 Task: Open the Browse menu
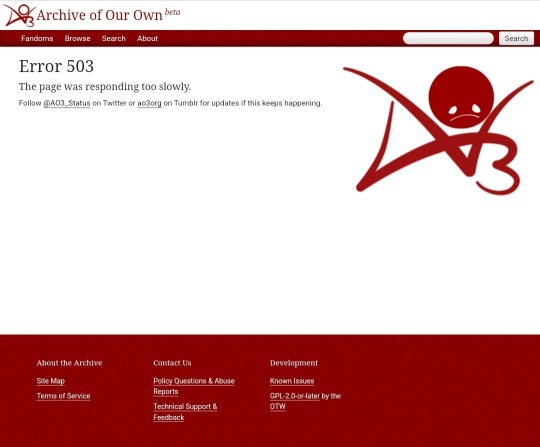point(77,39)
